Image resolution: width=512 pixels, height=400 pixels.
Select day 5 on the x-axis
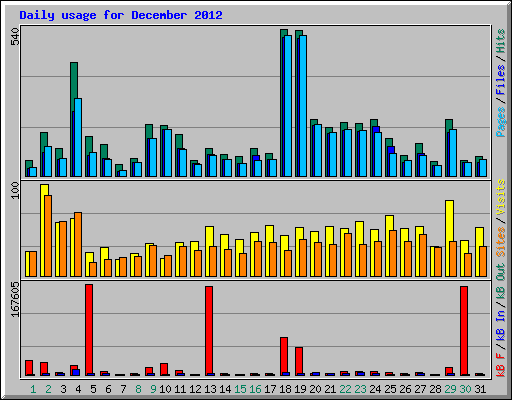[93, 389]
